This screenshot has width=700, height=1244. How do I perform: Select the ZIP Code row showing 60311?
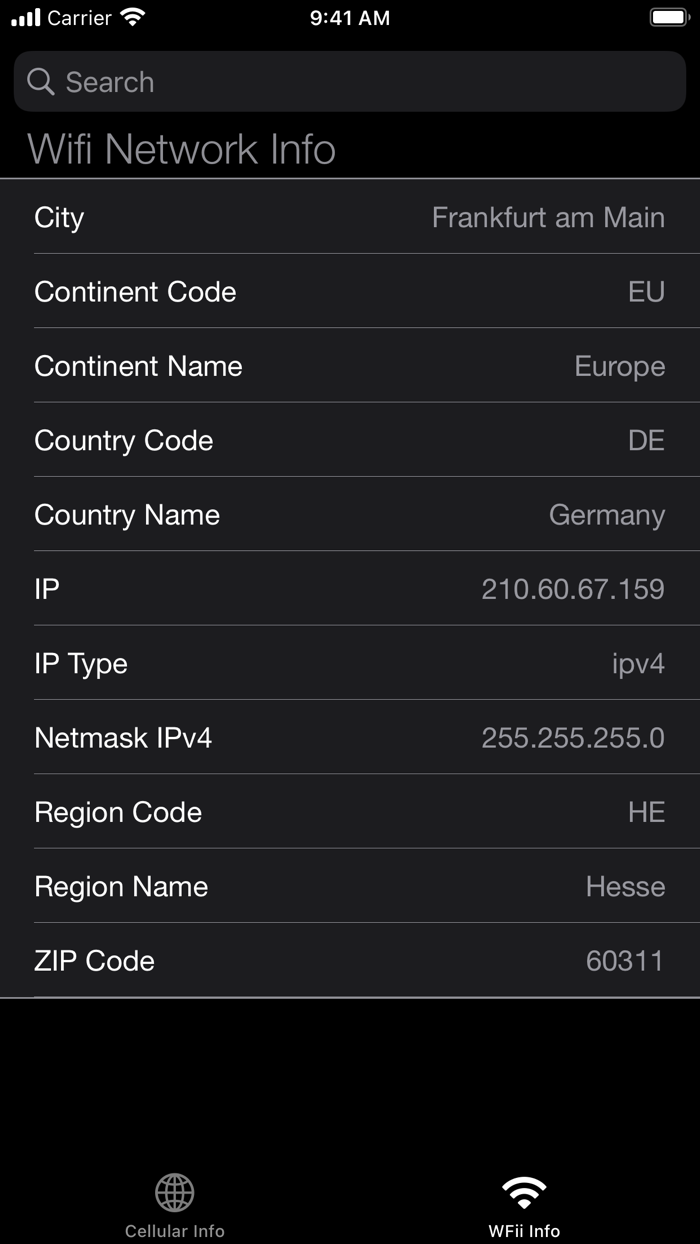350,961
